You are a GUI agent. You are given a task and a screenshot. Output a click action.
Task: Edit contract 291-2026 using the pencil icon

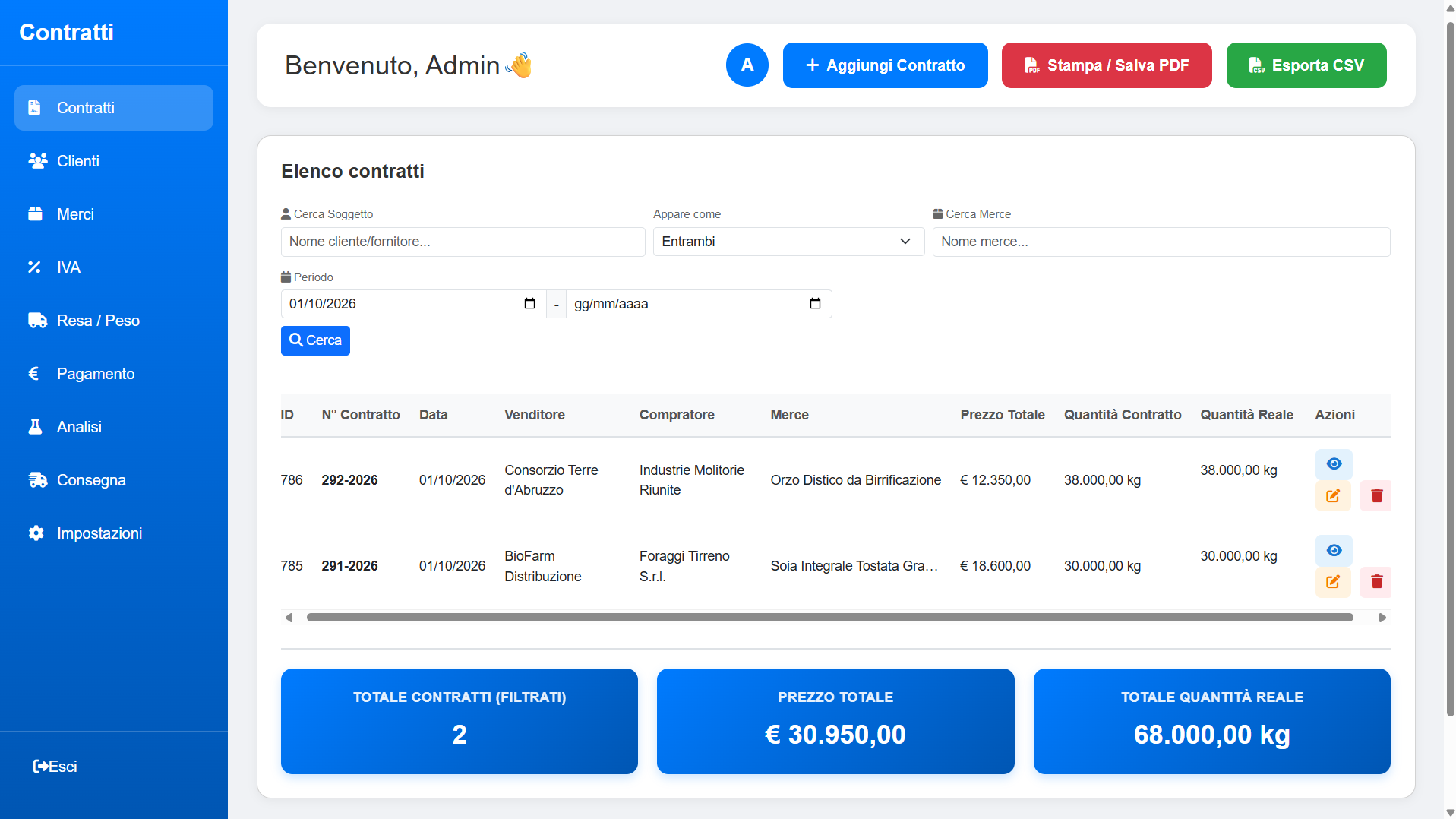coord(1333,582)
